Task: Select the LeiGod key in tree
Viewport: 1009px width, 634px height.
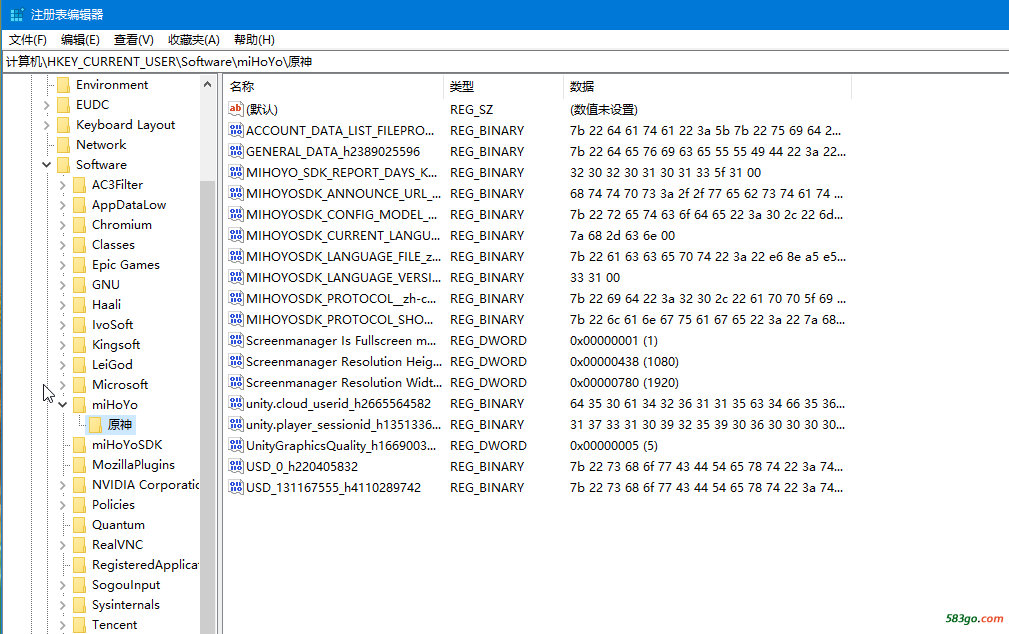Action: 112,365
